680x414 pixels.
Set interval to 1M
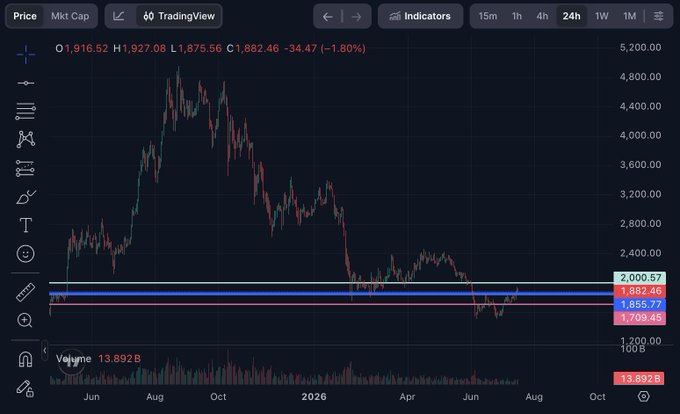629,16
